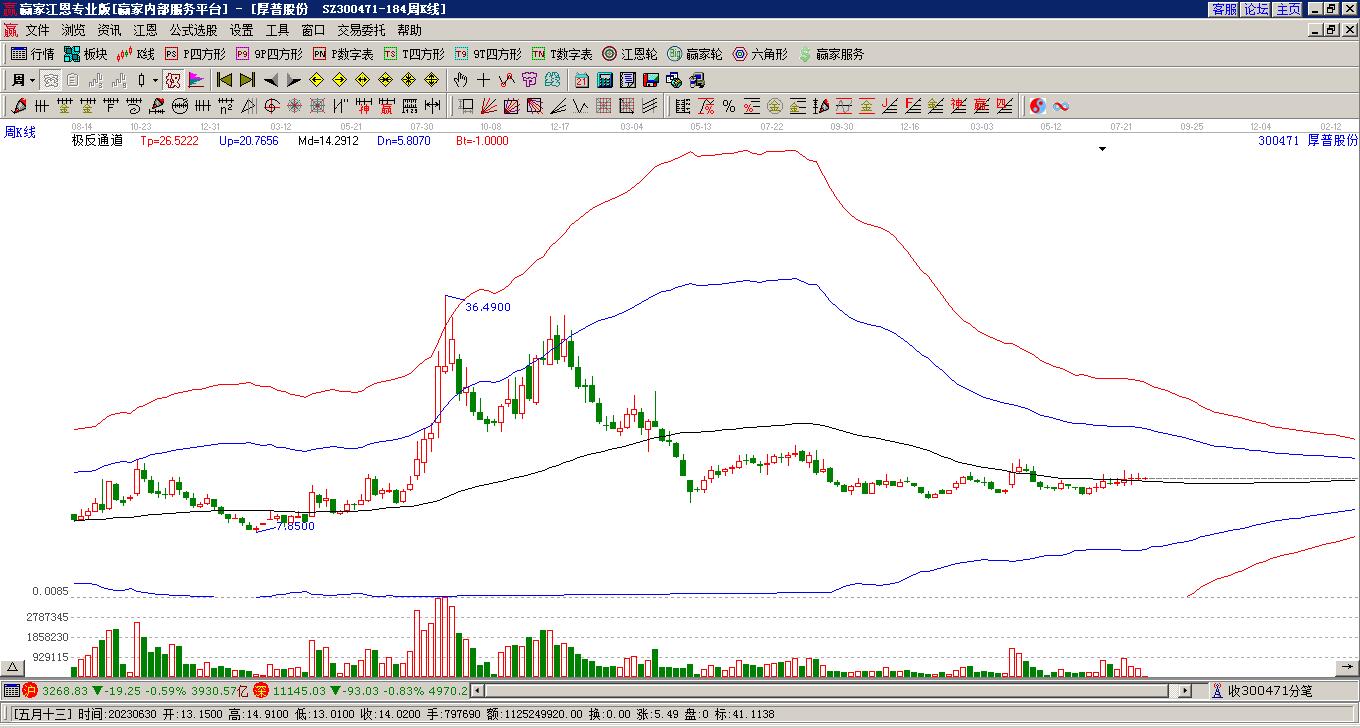Launch the 赢家轮 wheel tool

[x=695, y=54]
